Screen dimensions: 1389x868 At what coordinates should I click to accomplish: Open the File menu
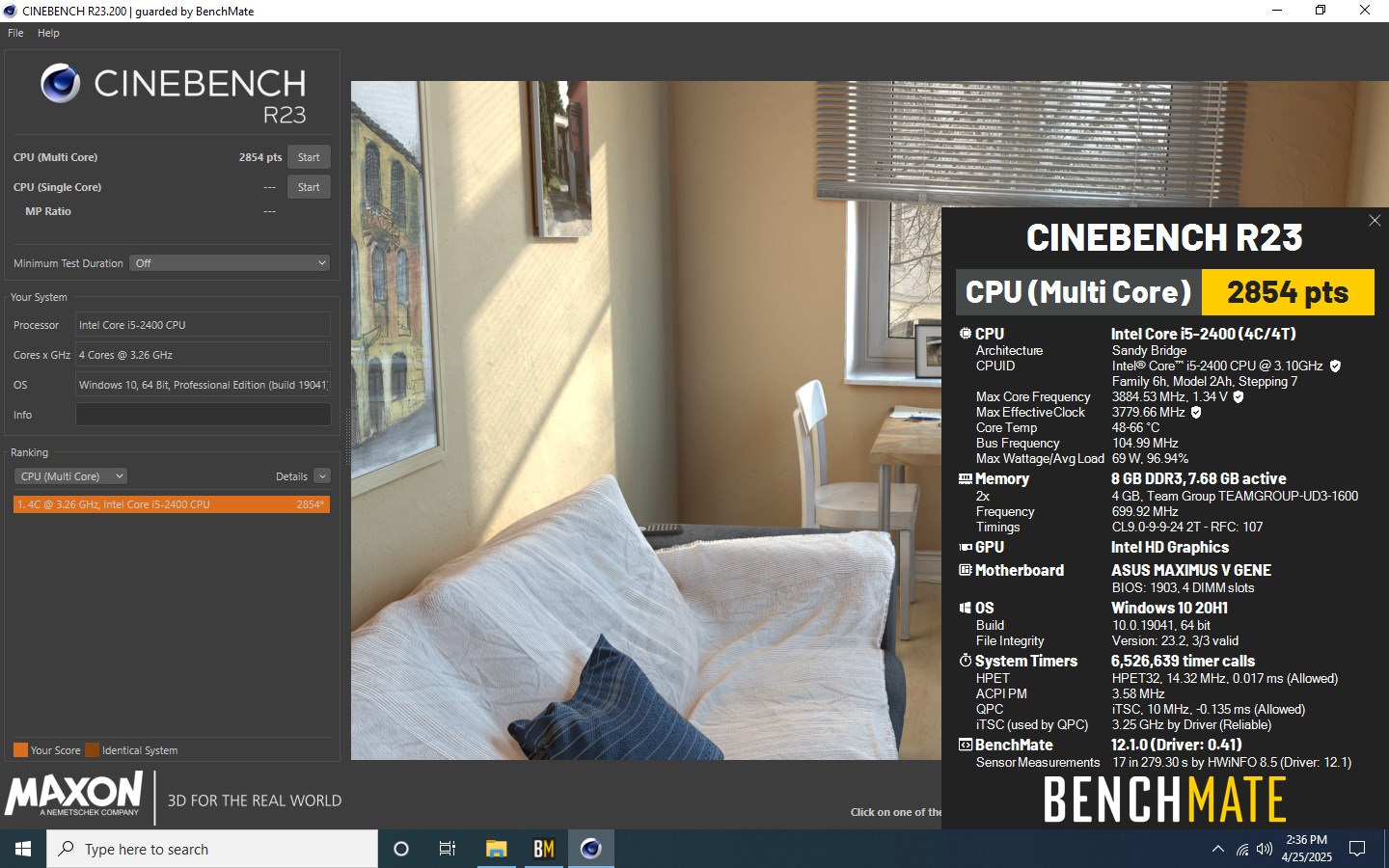(15, 33)
